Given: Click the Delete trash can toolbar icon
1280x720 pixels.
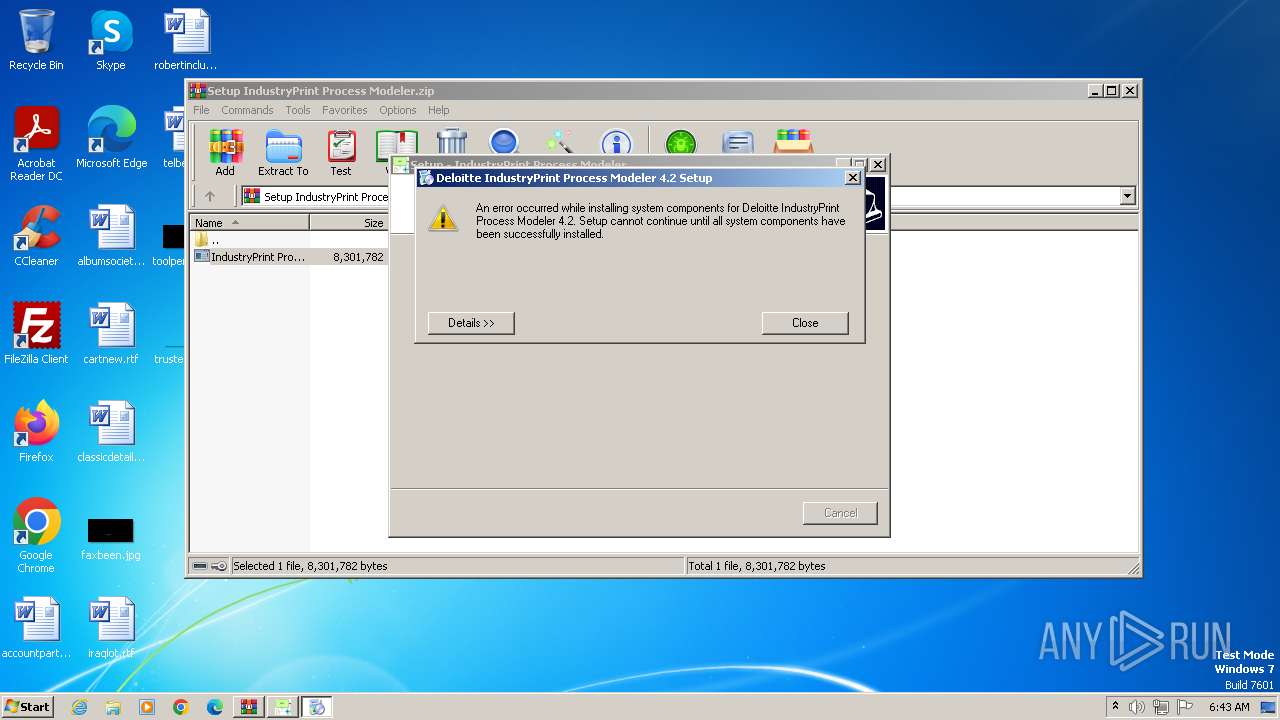Looking at the screenshot, I should pos(452,142).
